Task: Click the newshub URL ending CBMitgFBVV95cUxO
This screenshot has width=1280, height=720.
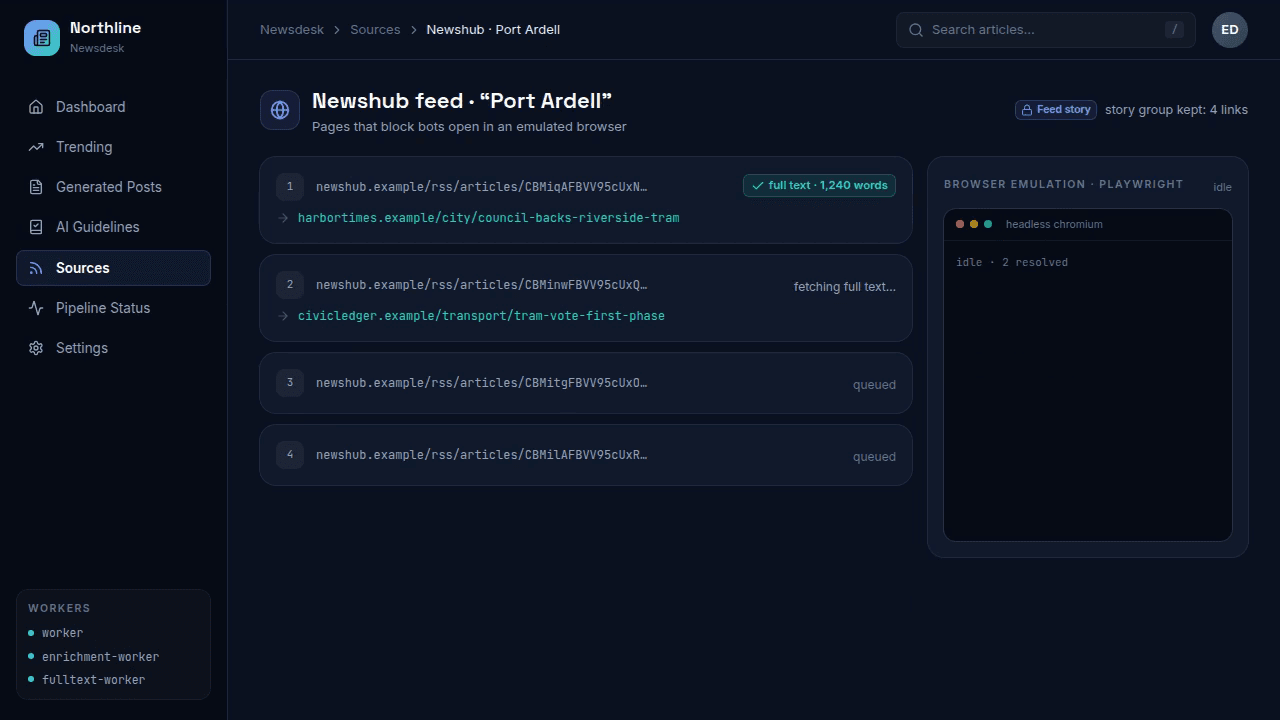Action: click(x=482, y=383)
